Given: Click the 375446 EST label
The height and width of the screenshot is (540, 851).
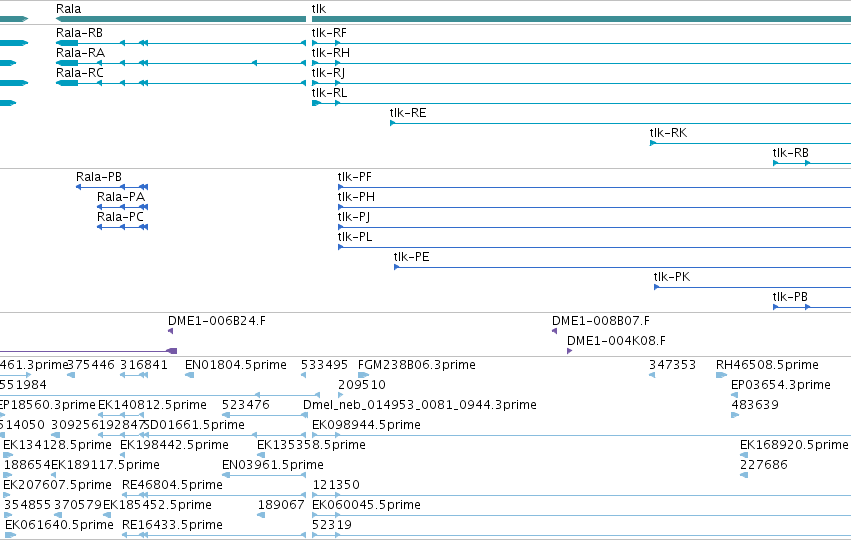Looking at the screenshot, I should (91, 365).
